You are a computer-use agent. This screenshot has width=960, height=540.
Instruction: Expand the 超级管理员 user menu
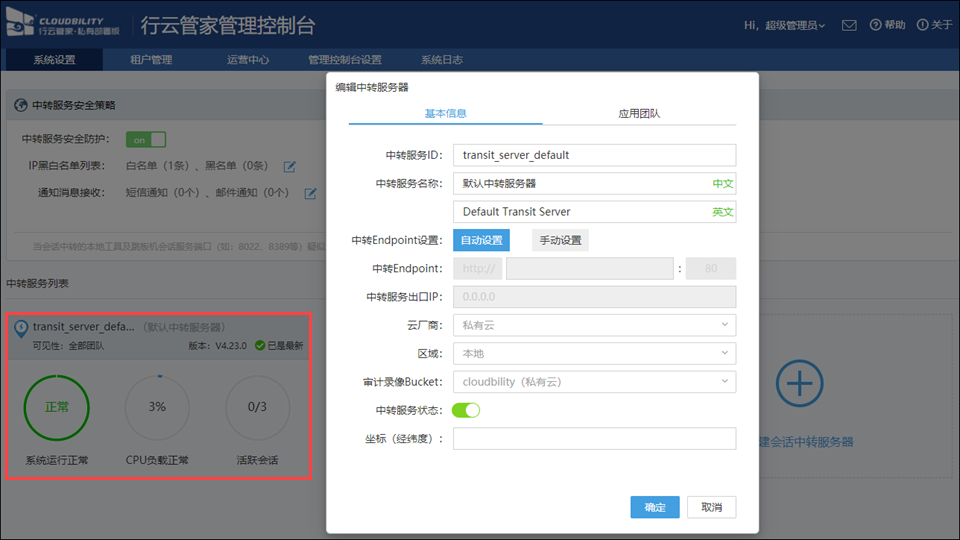pyautogui.click(x=795, y=25)
